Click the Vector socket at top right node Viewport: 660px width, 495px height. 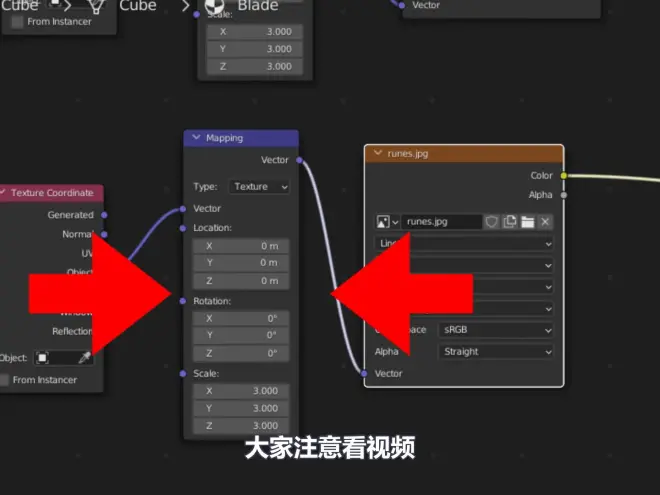click(402, 5)
